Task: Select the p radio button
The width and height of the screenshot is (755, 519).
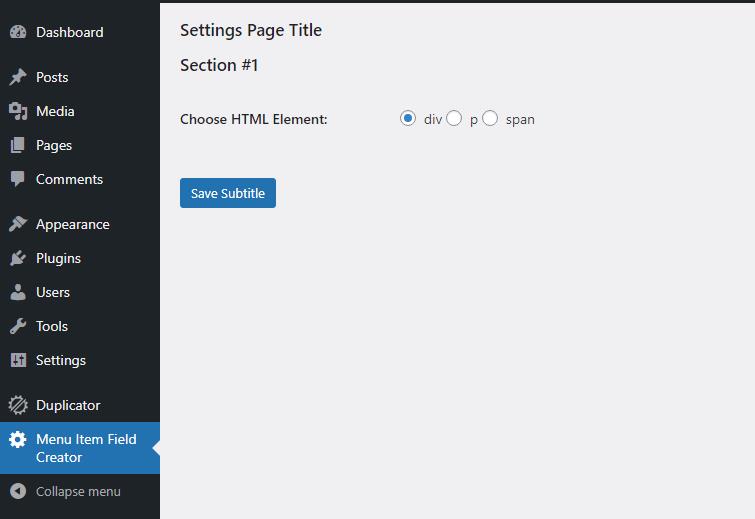Action: [x=454, y=118]
